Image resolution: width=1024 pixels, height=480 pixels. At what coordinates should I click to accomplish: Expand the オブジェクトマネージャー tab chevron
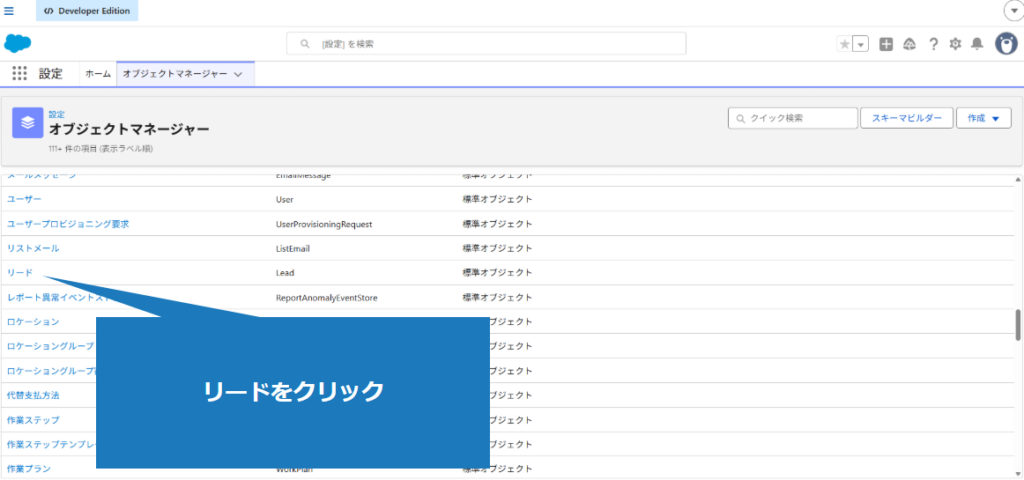click(238, 74)
